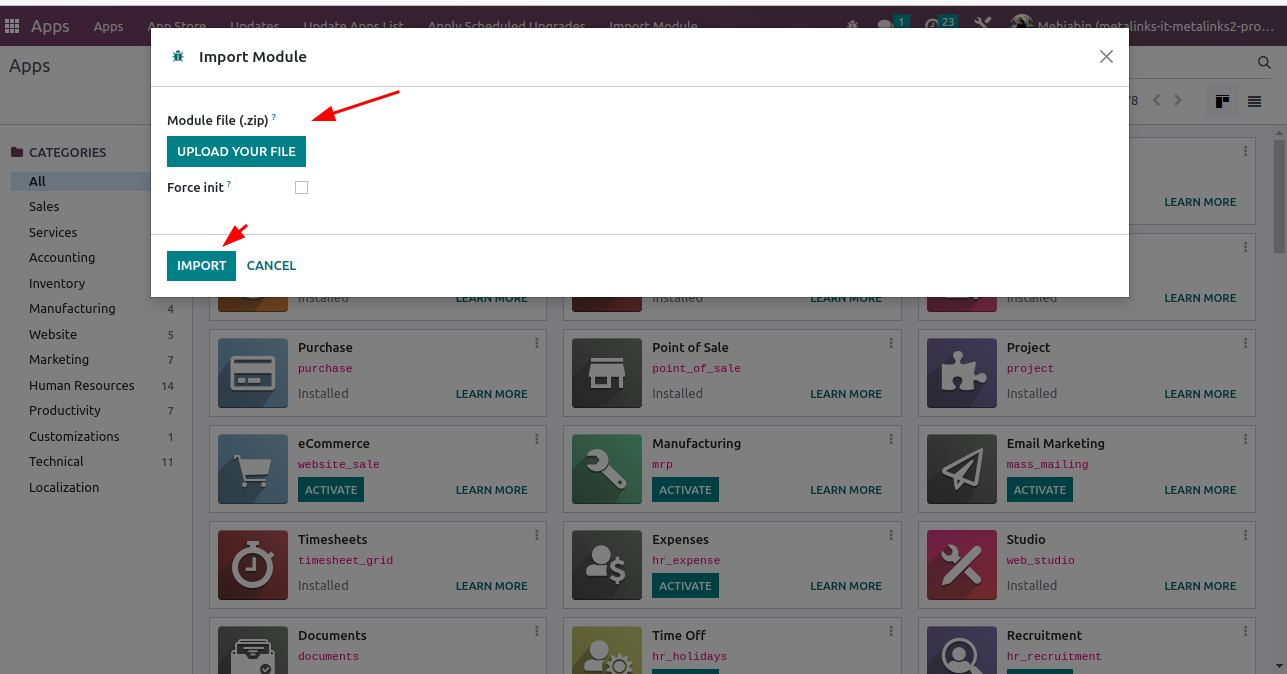Filter by Technical category
The height and width of the screenshot is (674, 1287).
(56, 461)
